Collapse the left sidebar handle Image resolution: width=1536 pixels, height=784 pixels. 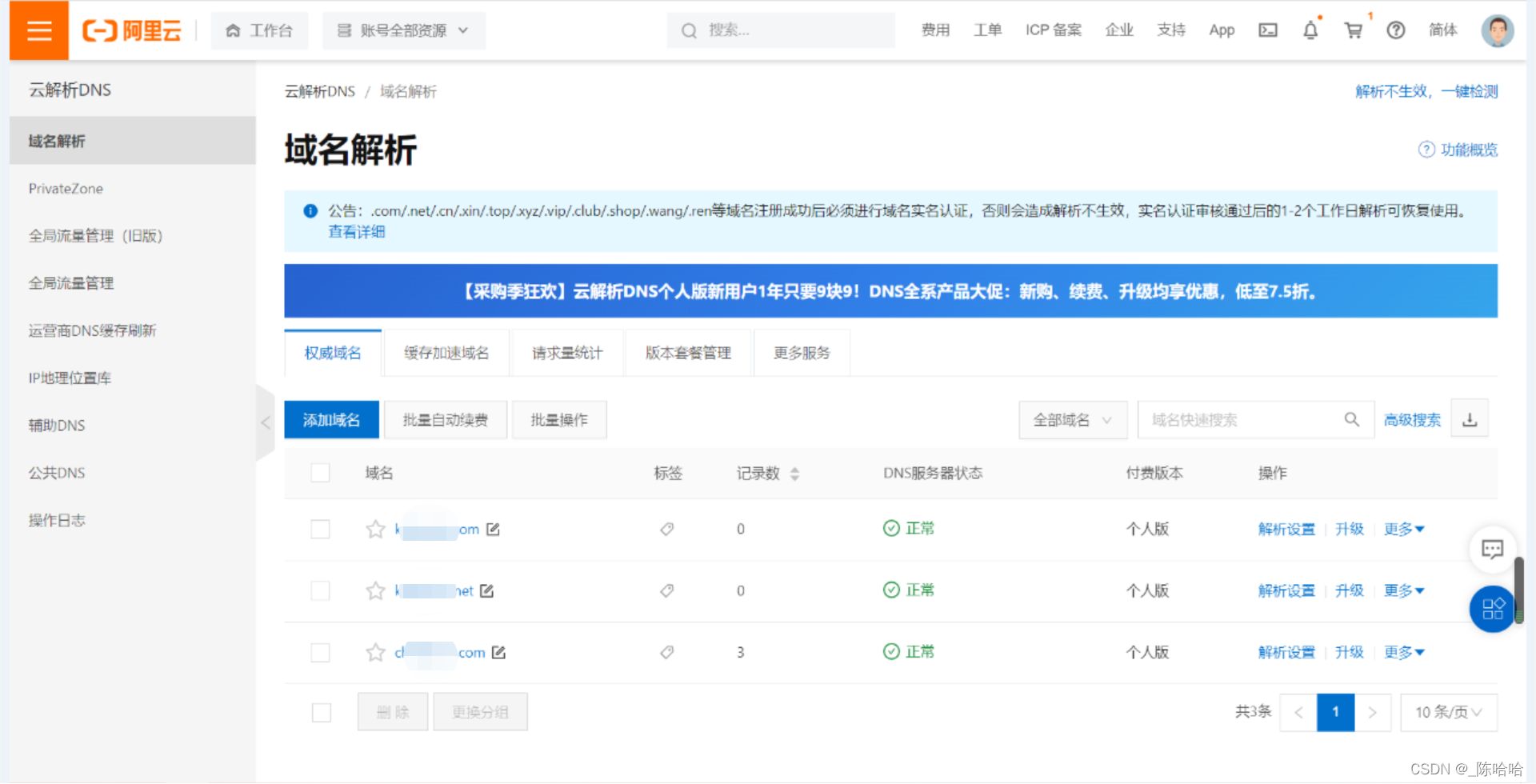266,422
